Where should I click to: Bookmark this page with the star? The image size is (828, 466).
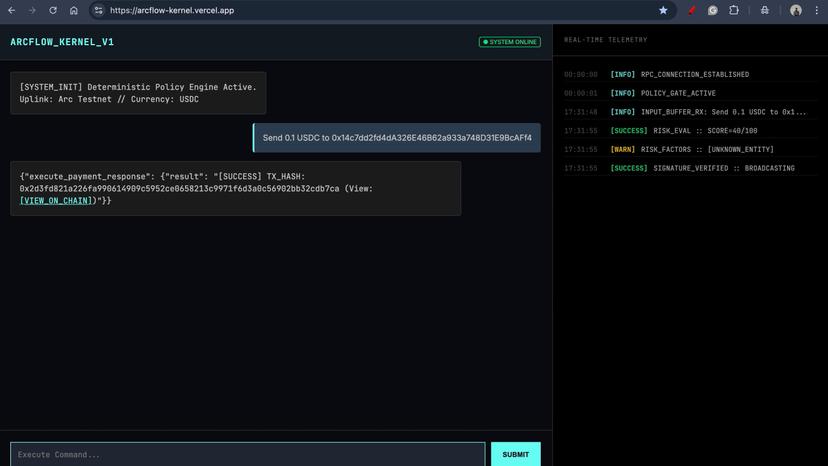(663, 11)
